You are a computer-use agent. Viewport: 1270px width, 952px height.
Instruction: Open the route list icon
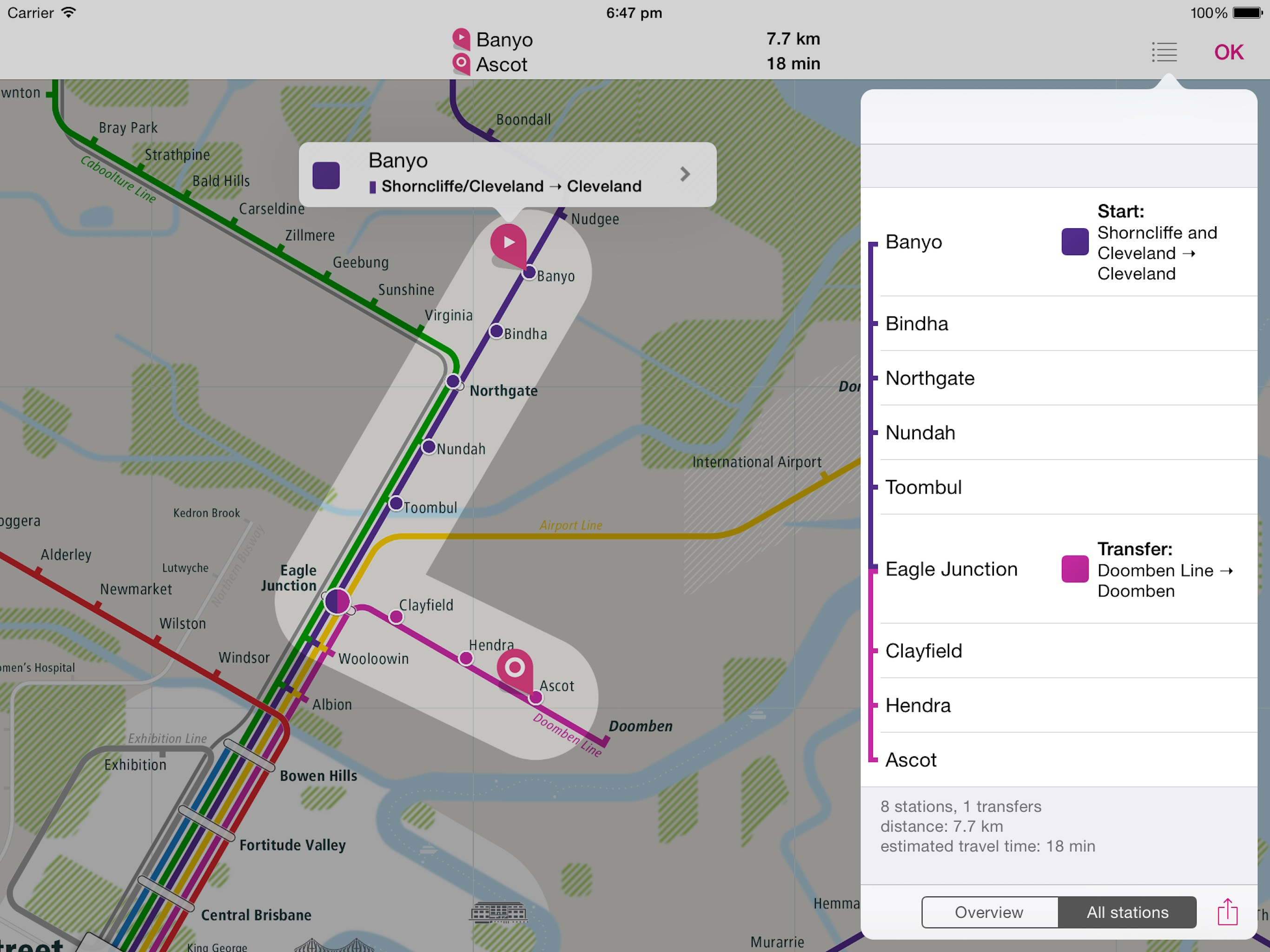pos(1164,52)
